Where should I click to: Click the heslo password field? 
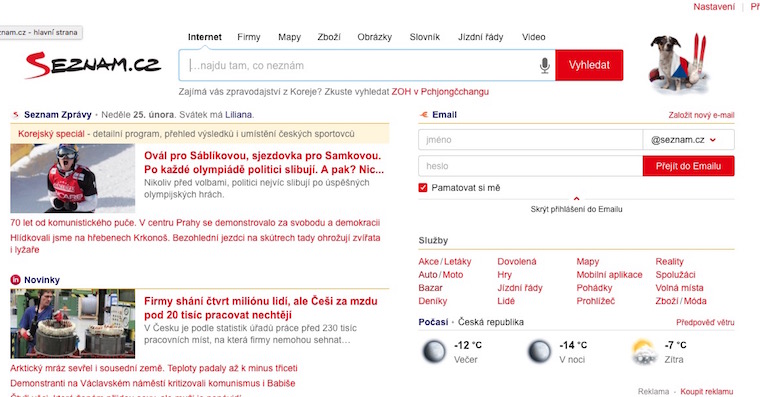(530, 166)
